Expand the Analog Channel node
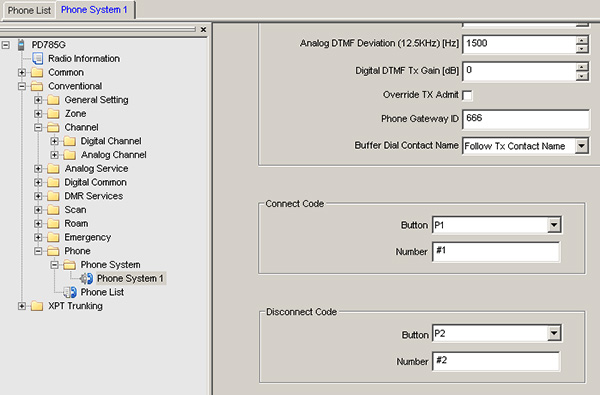Image resolution: width=600 pixels, height=395 pixels. pyautogui.click(x=54, y=155)
